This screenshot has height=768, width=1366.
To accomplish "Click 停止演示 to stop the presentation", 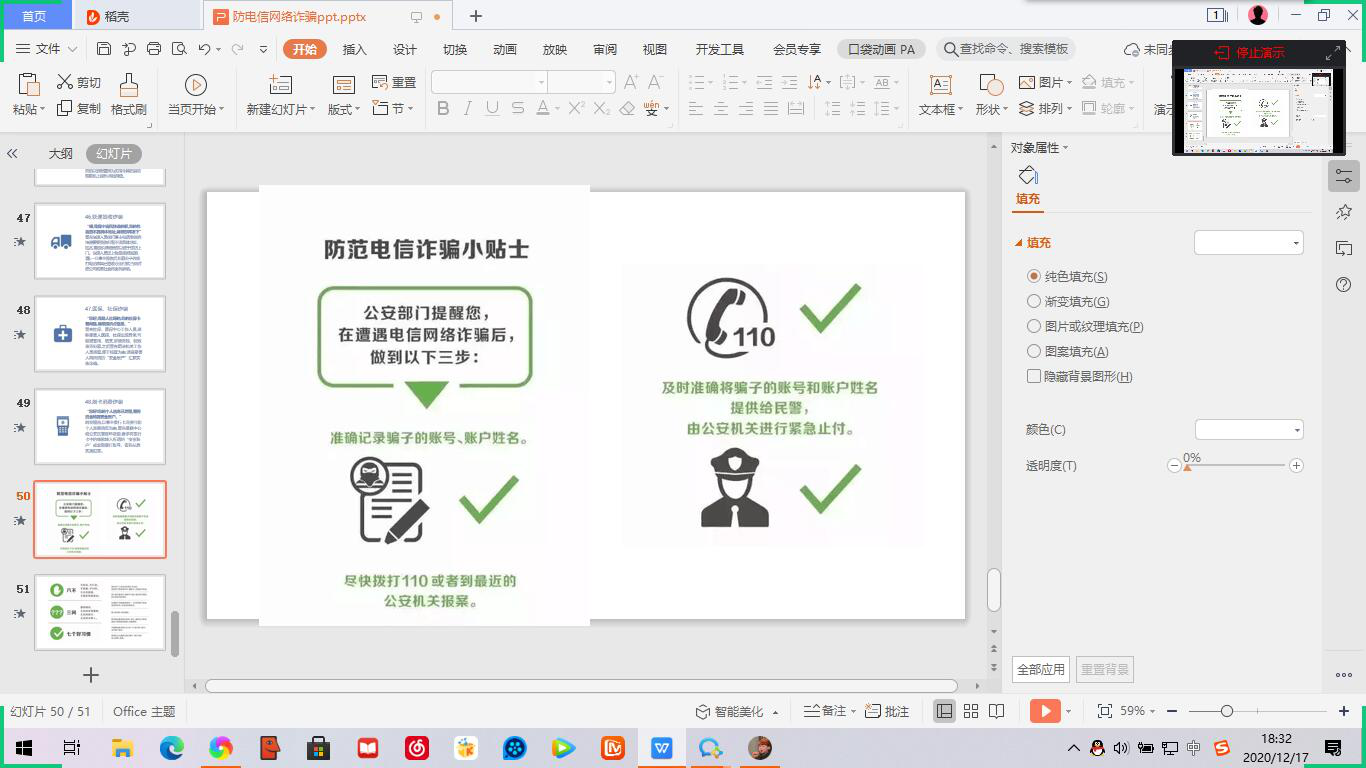I will click(x=1249, y=53).
